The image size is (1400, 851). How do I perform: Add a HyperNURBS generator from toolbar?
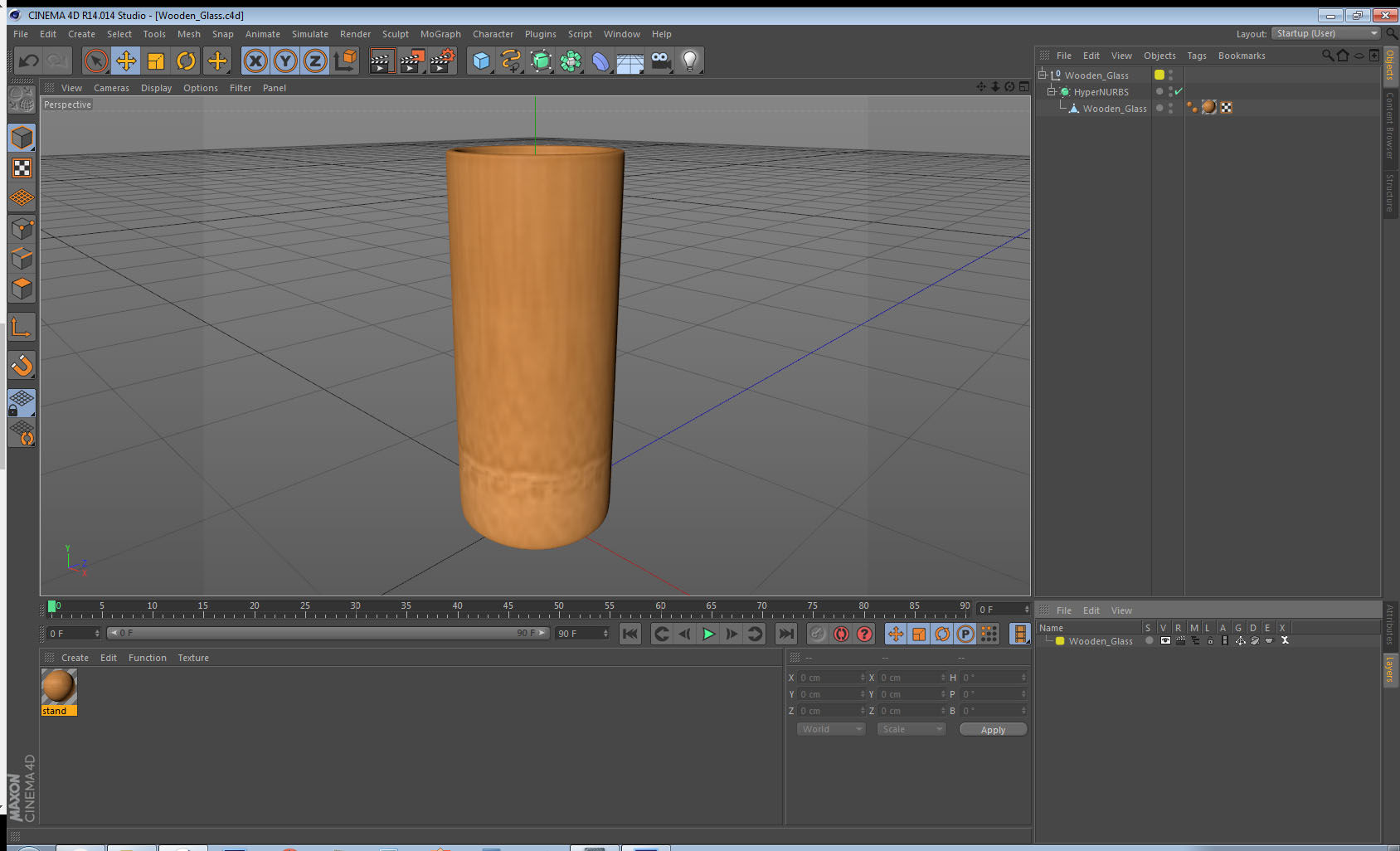(x=541, y=61)
